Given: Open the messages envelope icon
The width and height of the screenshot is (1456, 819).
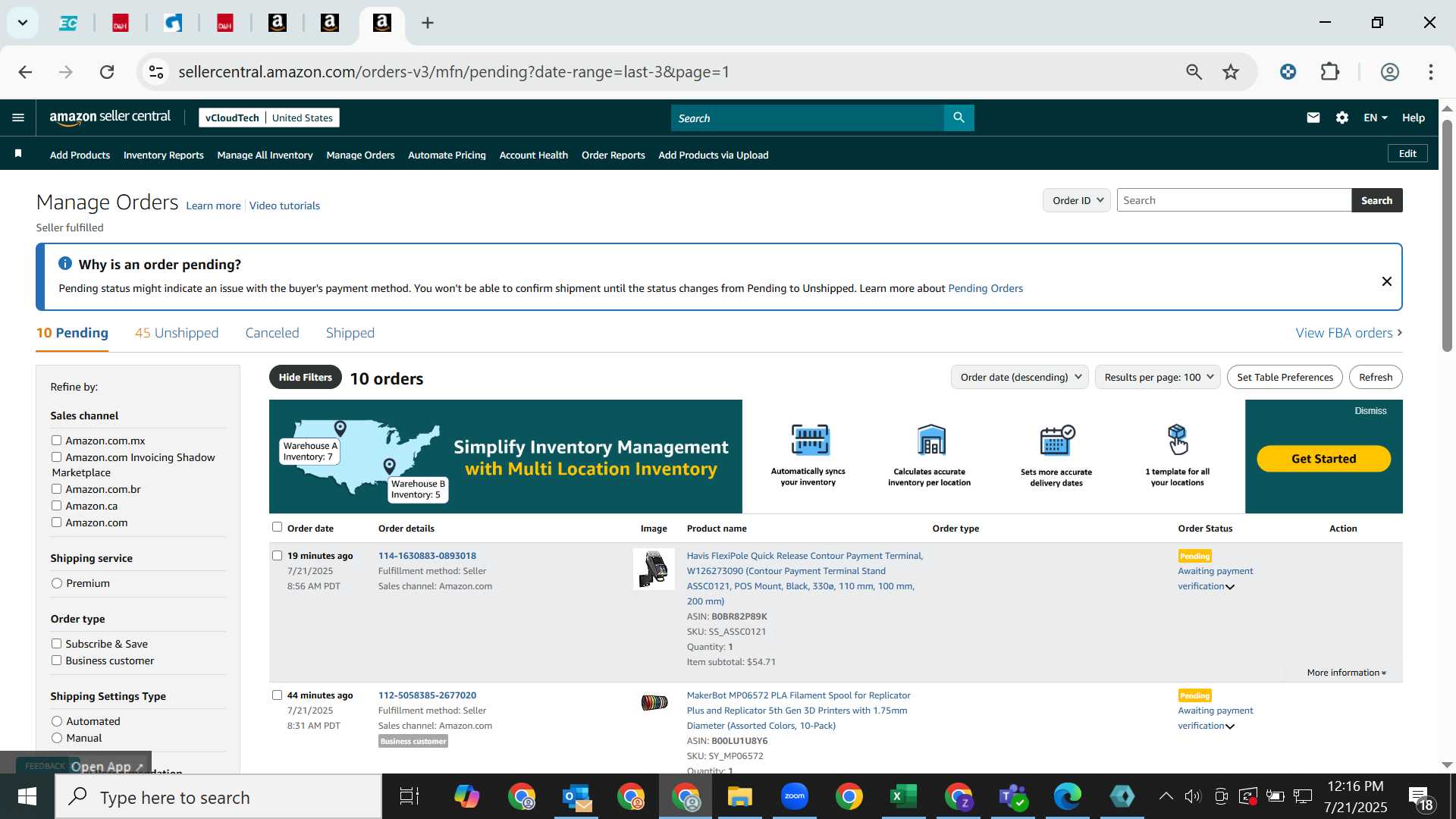Looking at the screenshot, I should [x=1313, y=118].
